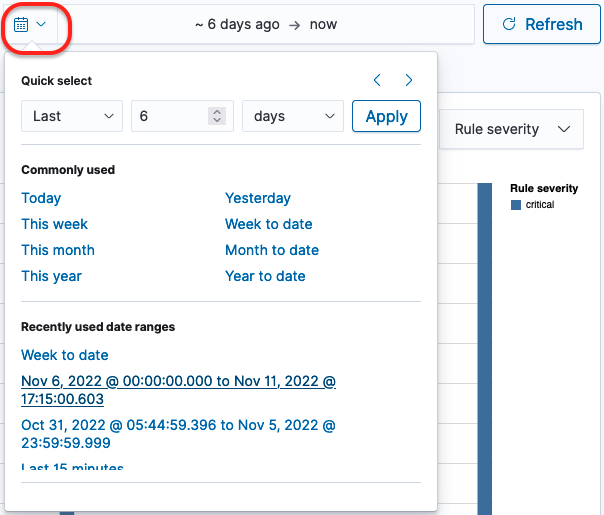Choose recent range starting Oct 31, 2022
The height and width of the screenshot is (515, 604).
[178, 434]
